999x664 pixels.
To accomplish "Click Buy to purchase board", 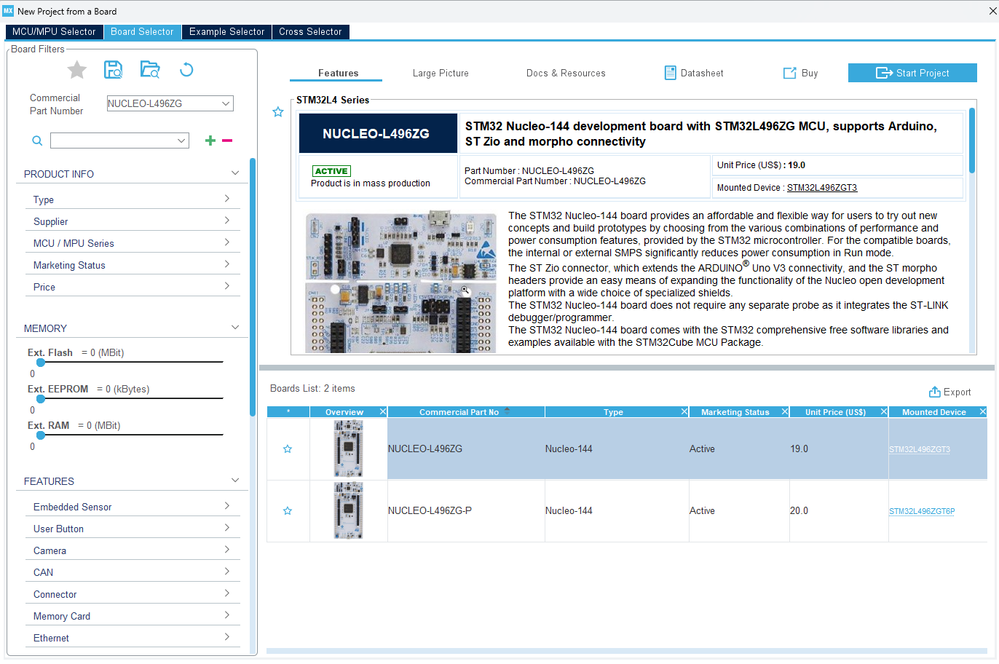I will (800, 73).
